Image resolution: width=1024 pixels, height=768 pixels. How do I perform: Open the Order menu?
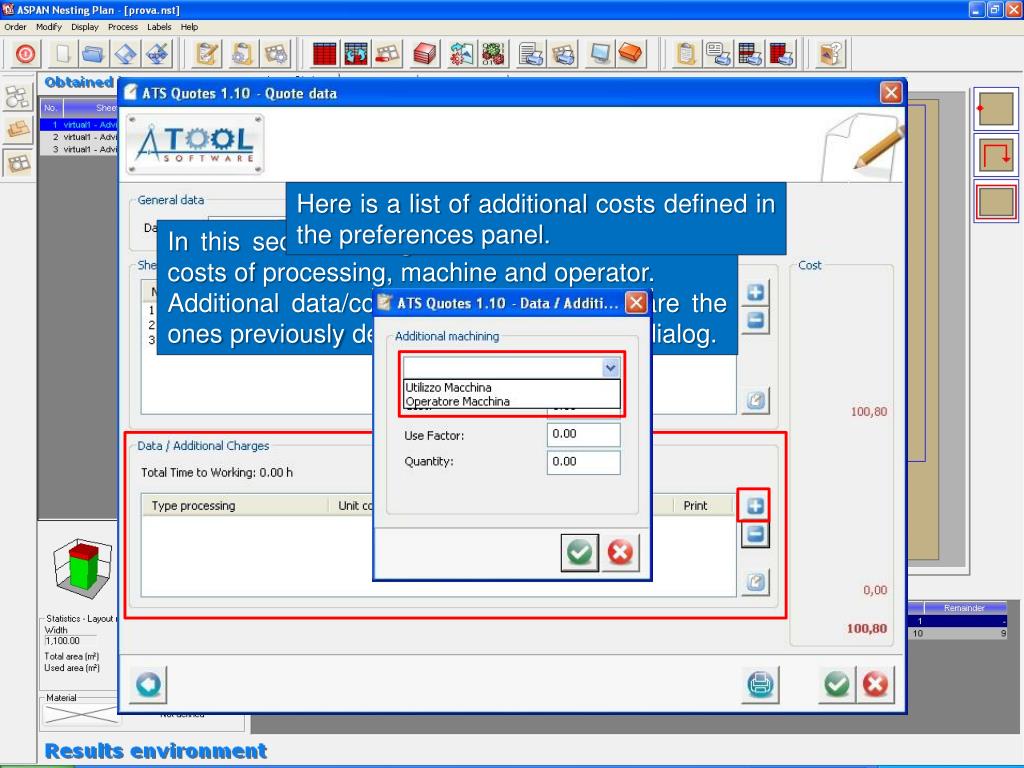pos(15,27)
